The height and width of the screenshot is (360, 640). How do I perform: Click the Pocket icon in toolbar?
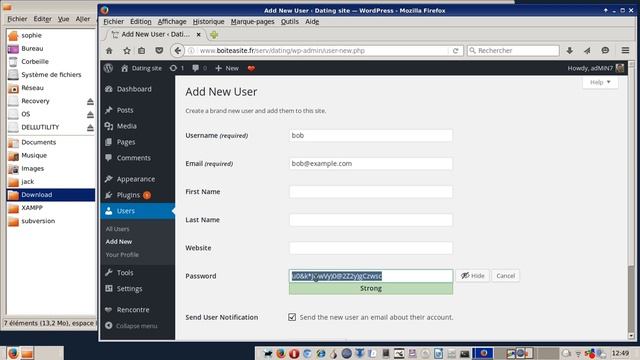click(159, 51)
